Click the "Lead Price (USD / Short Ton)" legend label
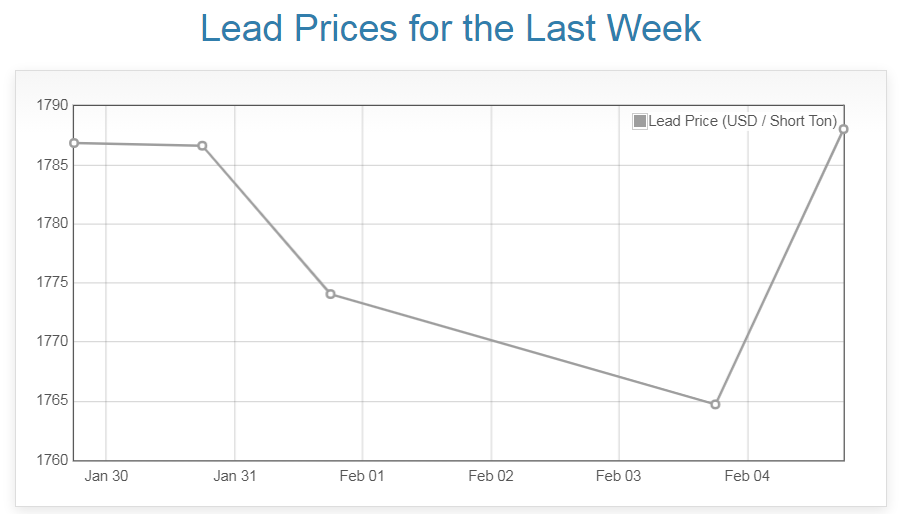The height and width of the screenshot is (514, 900). (743, 121)
